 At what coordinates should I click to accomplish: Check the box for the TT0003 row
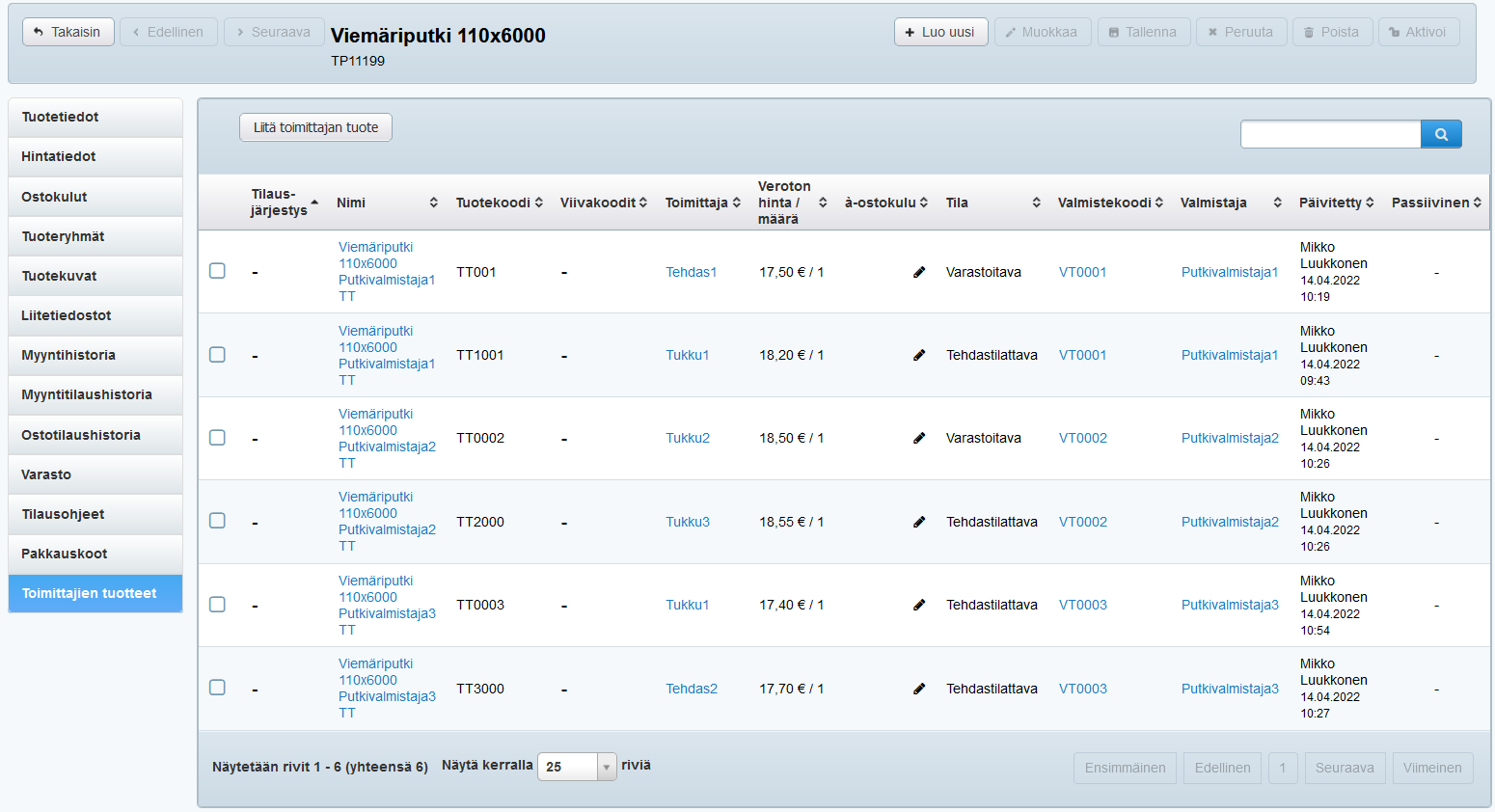218,605
